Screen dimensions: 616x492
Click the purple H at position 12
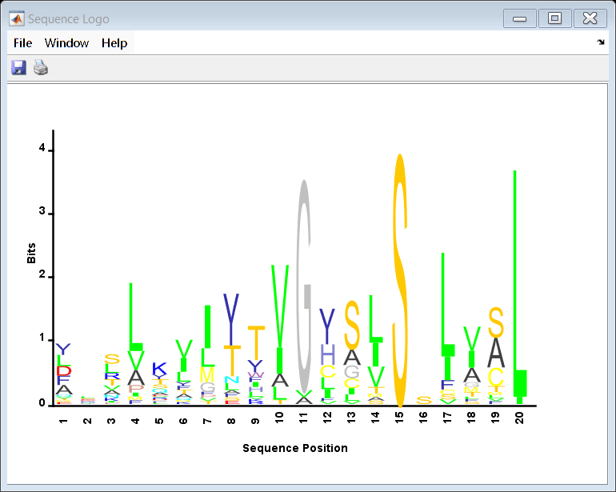328,354
